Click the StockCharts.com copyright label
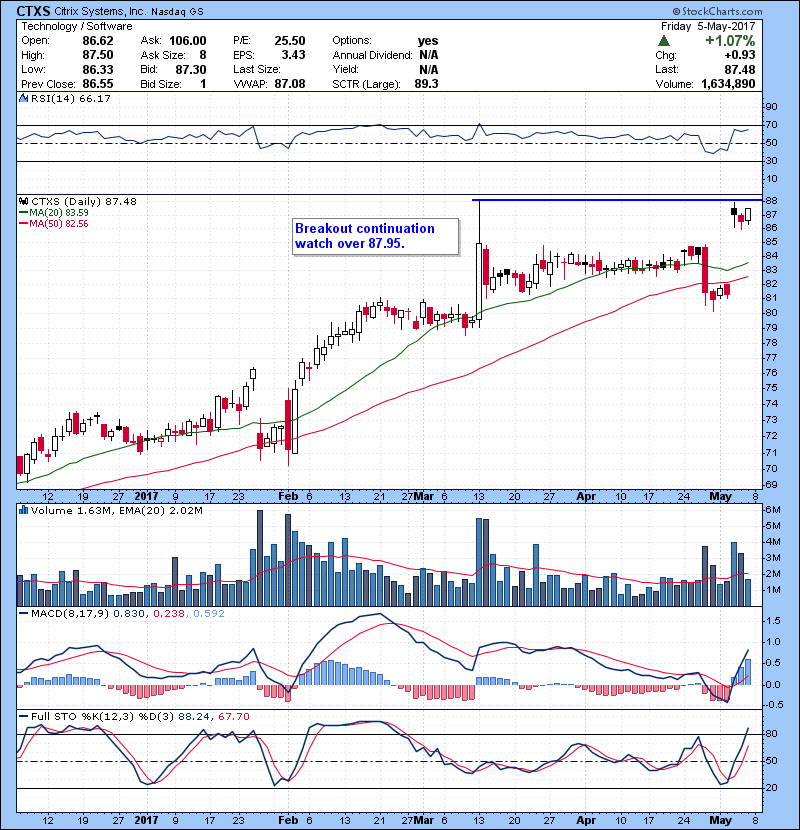The height and width of the screenshot is (830, 800). pyautogui.click(x=717, y=11)
